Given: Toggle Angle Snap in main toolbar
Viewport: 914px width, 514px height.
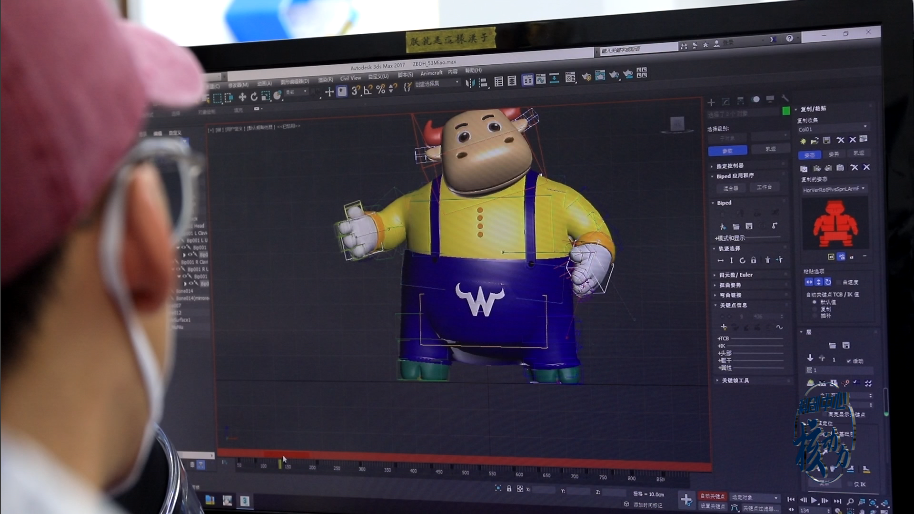Looking at the screenshot, I should 368,90.
